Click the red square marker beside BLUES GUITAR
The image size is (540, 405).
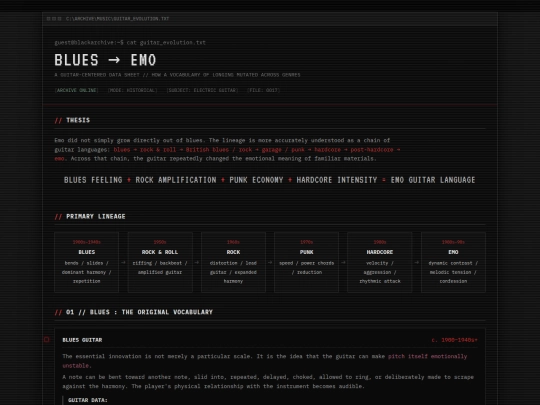click(46, 340)
